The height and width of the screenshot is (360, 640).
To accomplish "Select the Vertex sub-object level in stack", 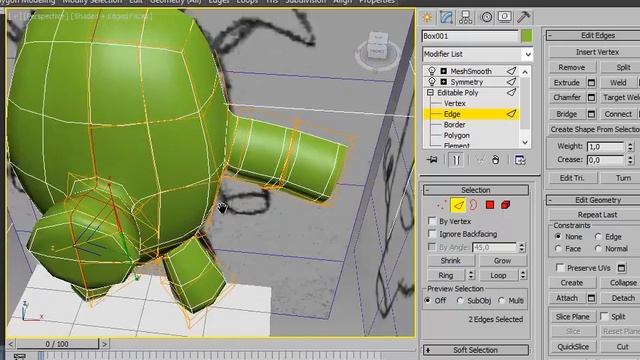I will pyautogui.click(x=455, y=103).
